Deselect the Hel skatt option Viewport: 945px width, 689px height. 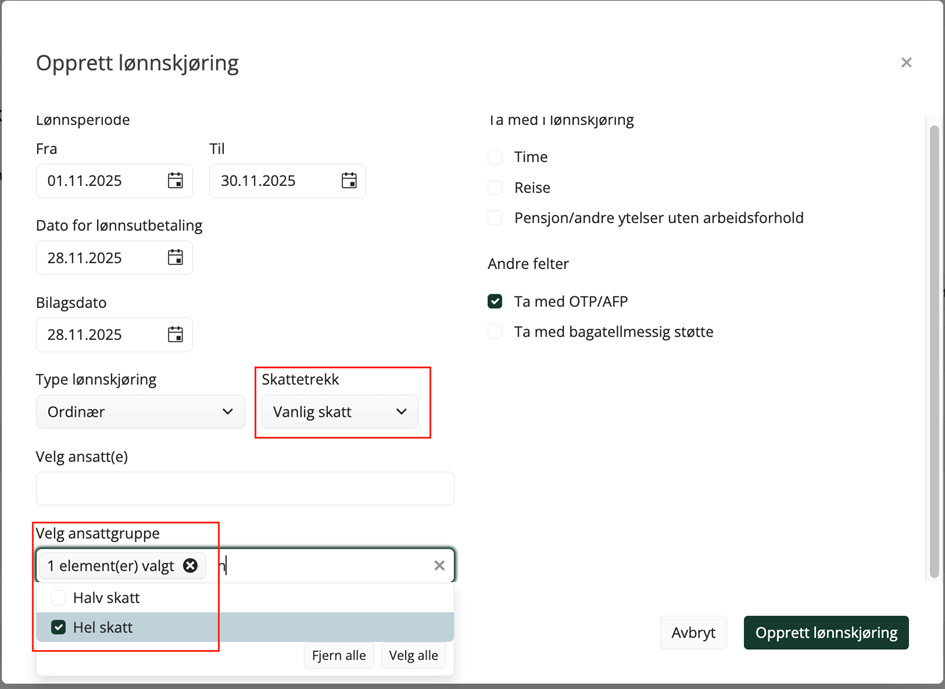click(x=59, y=628)
